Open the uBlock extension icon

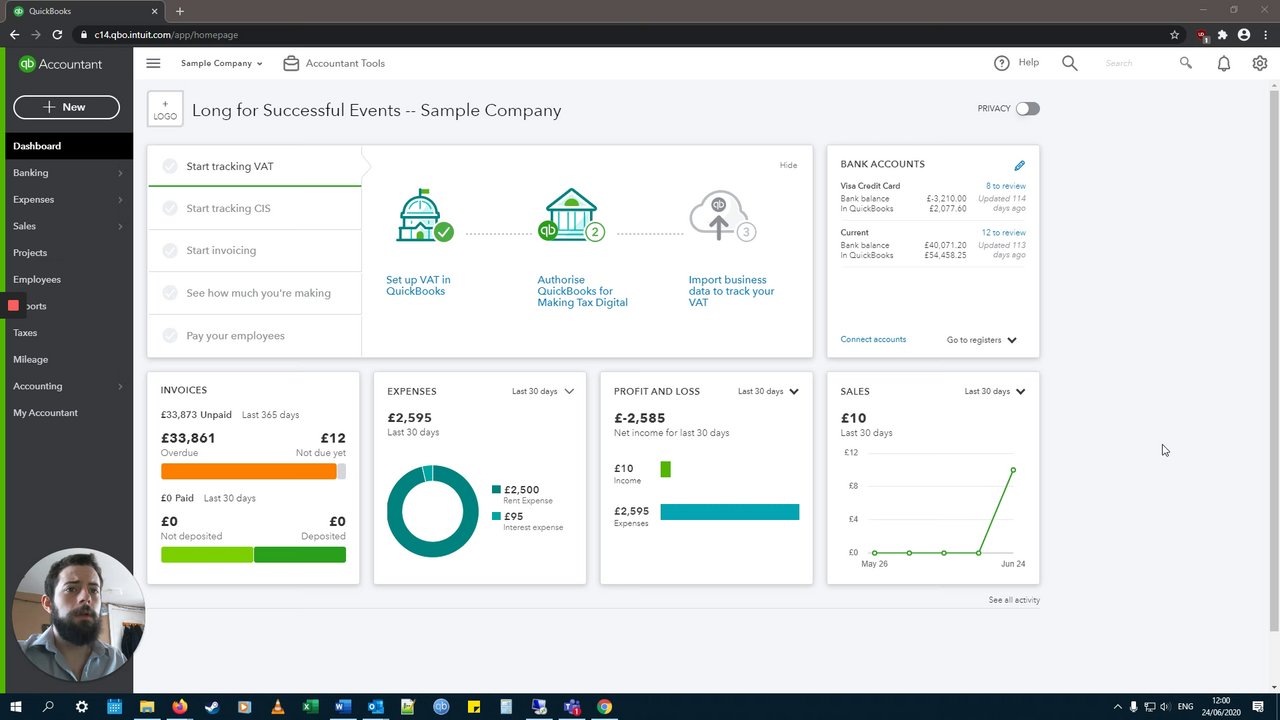(1202, 35)
